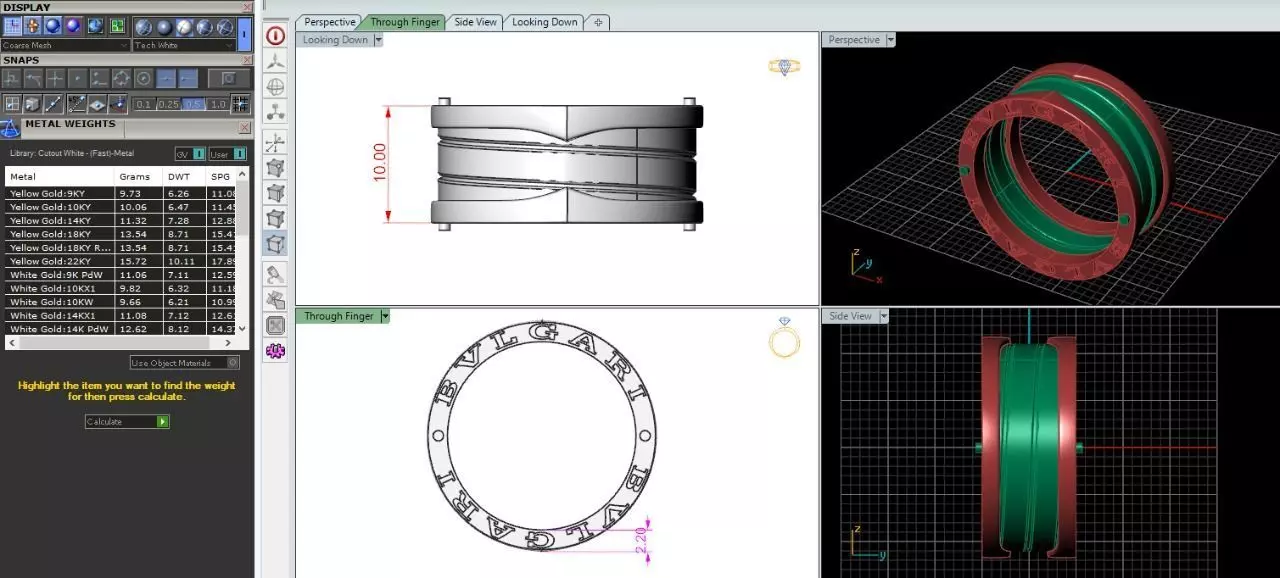Click the grid snap icon in snaps row
This screenshot has height=578, width=1280.
[x=12, y=104]
